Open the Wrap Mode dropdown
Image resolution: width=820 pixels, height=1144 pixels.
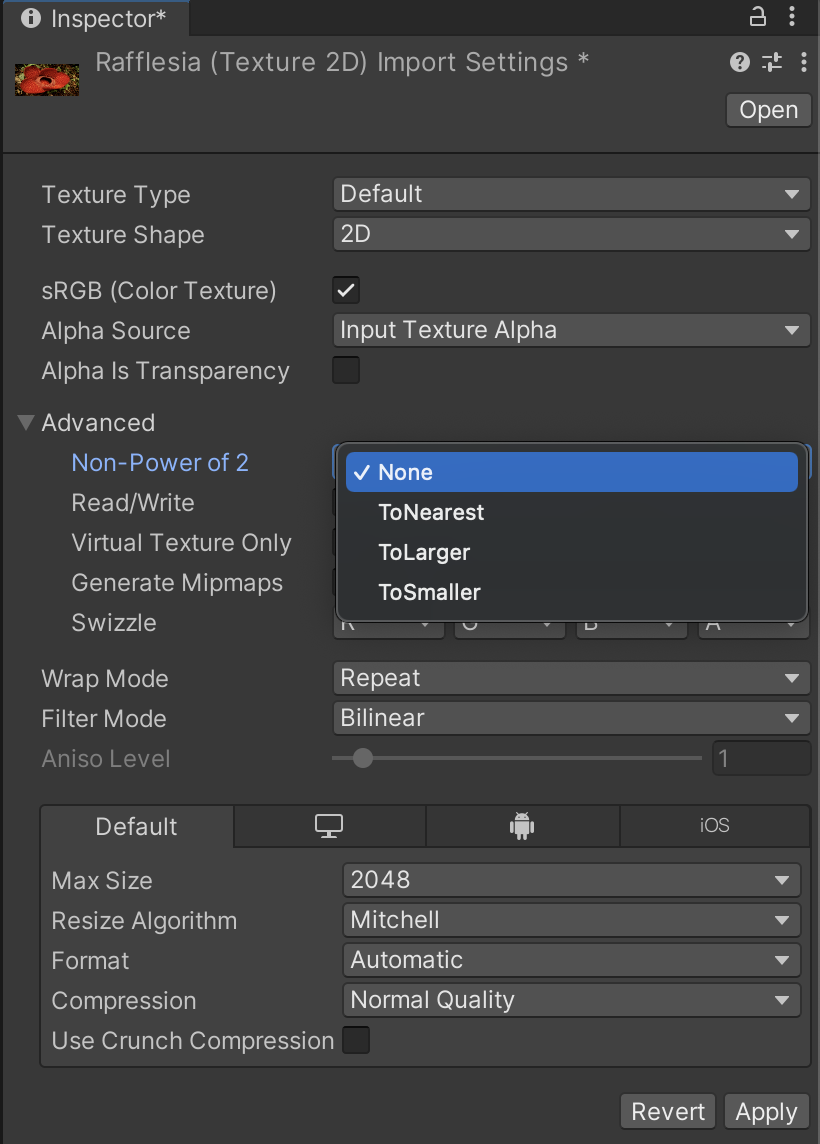tap(571, 678)
